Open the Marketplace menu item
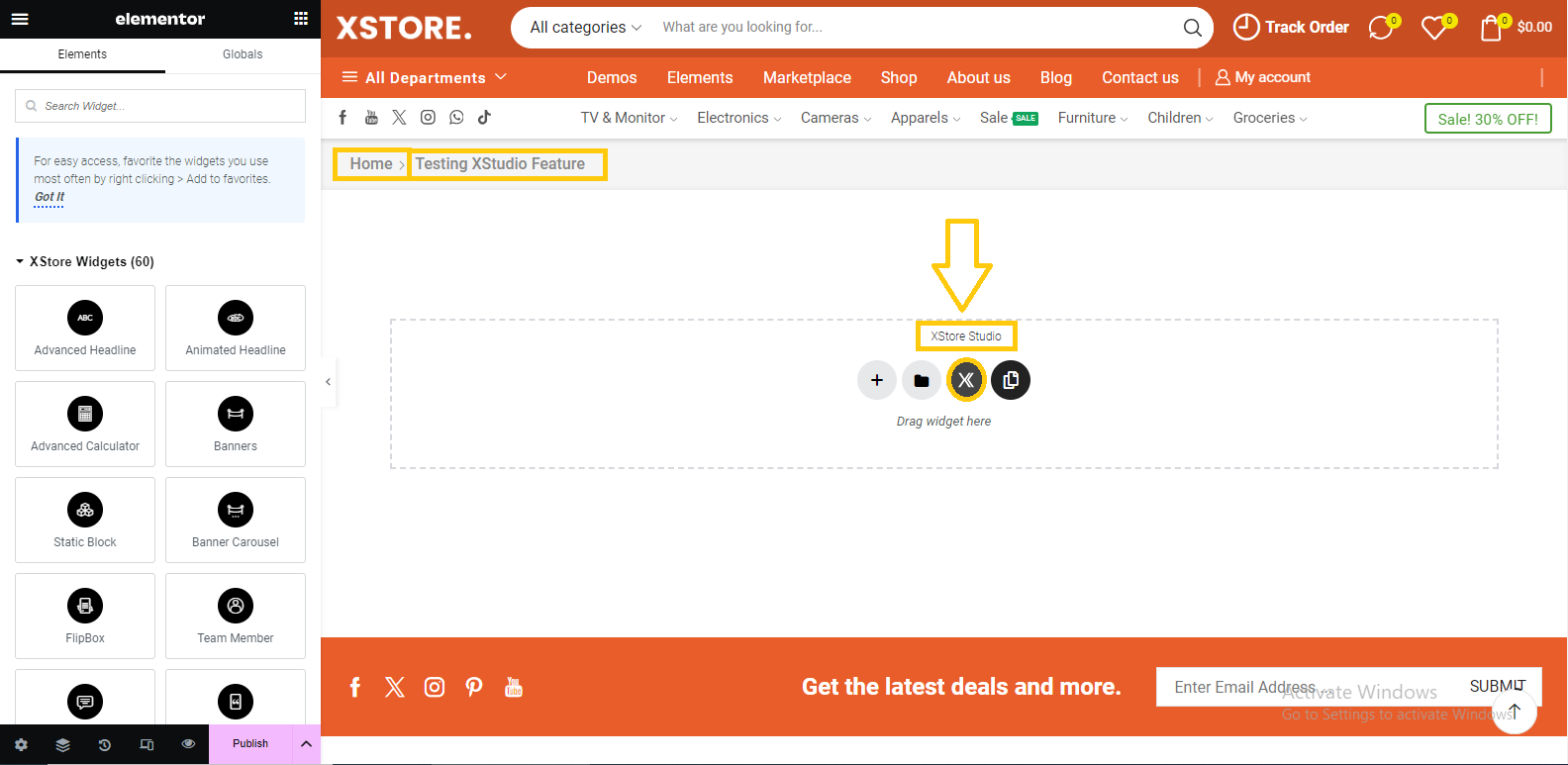This screenshot has height=765, width=1568. 807,77
